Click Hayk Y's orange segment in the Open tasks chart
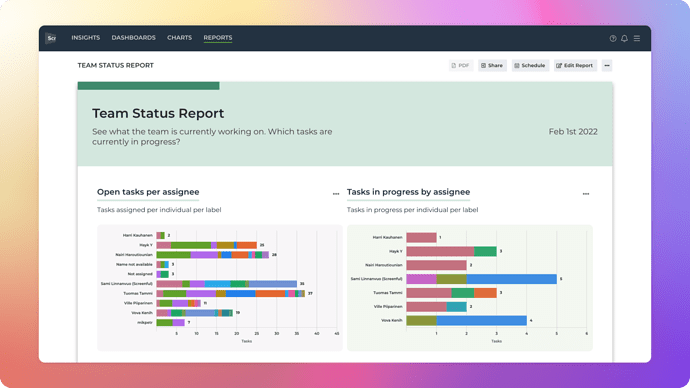Image resolution: width=690 pixels, height=388 pixels. coord(247,245)
